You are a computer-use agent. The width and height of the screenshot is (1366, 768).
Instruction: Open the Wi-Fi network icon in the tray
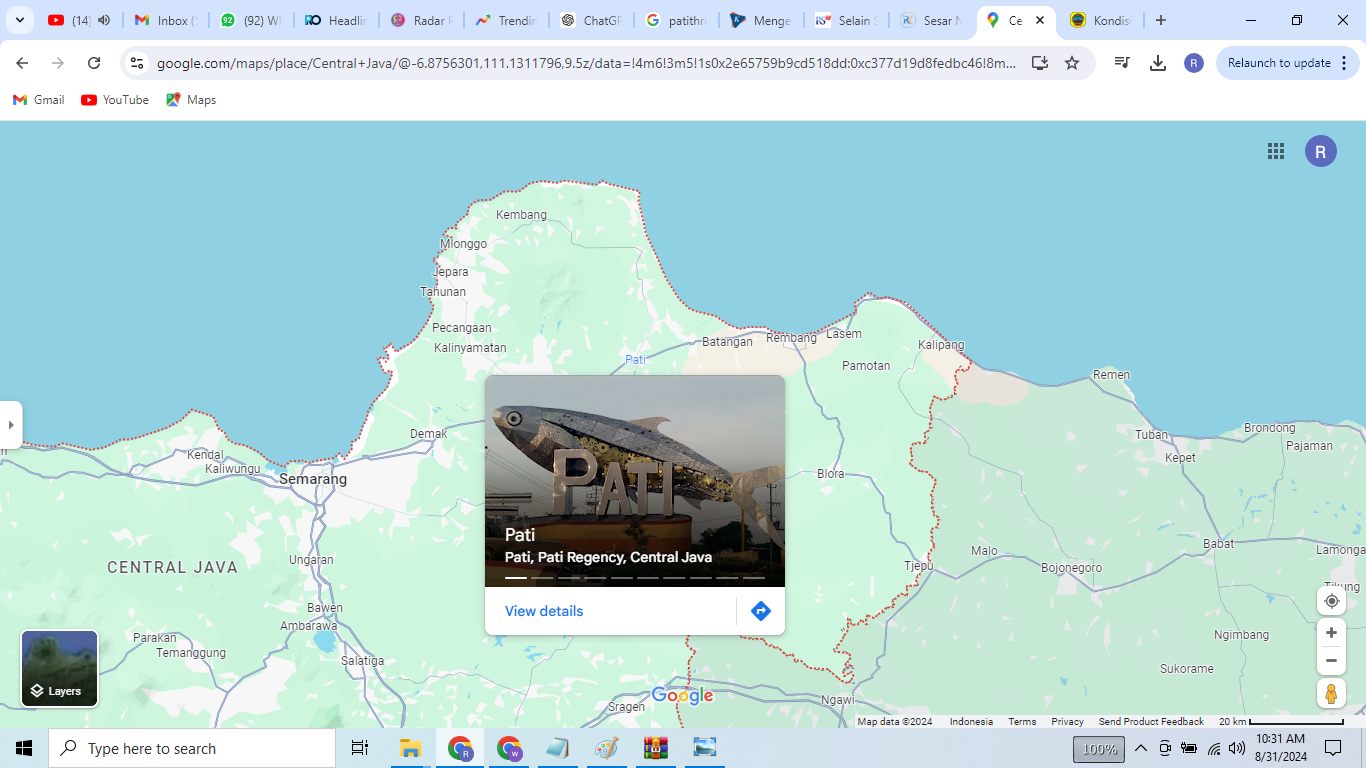click(x=1214, y=748)
